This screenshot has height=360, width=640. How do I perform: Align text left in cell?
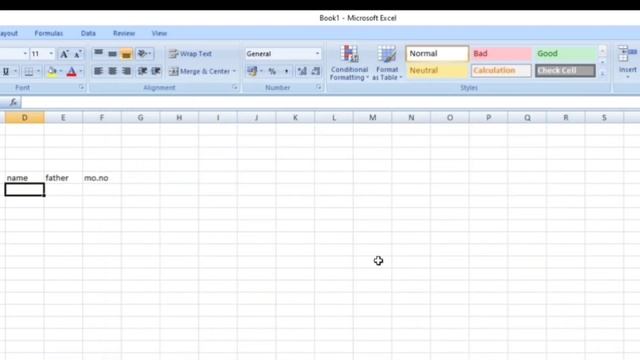[x=98, y=71]
